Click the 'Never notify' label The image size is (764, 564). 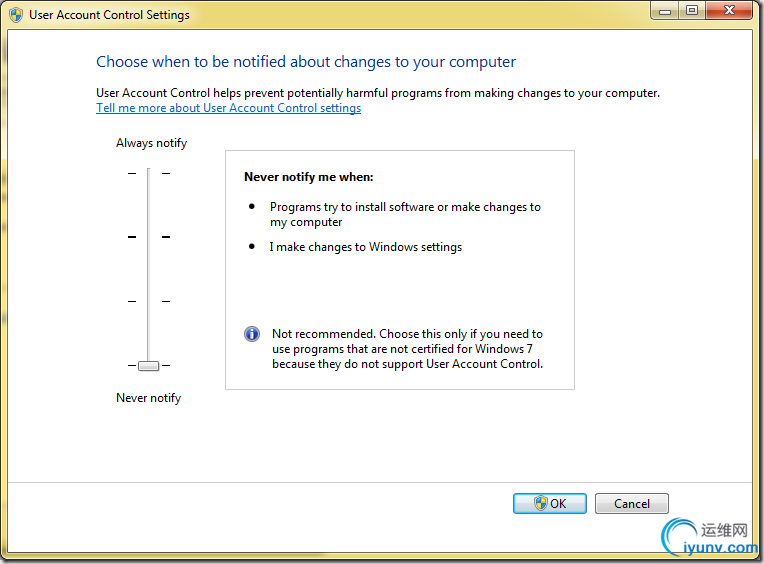(x=148, y=397)
